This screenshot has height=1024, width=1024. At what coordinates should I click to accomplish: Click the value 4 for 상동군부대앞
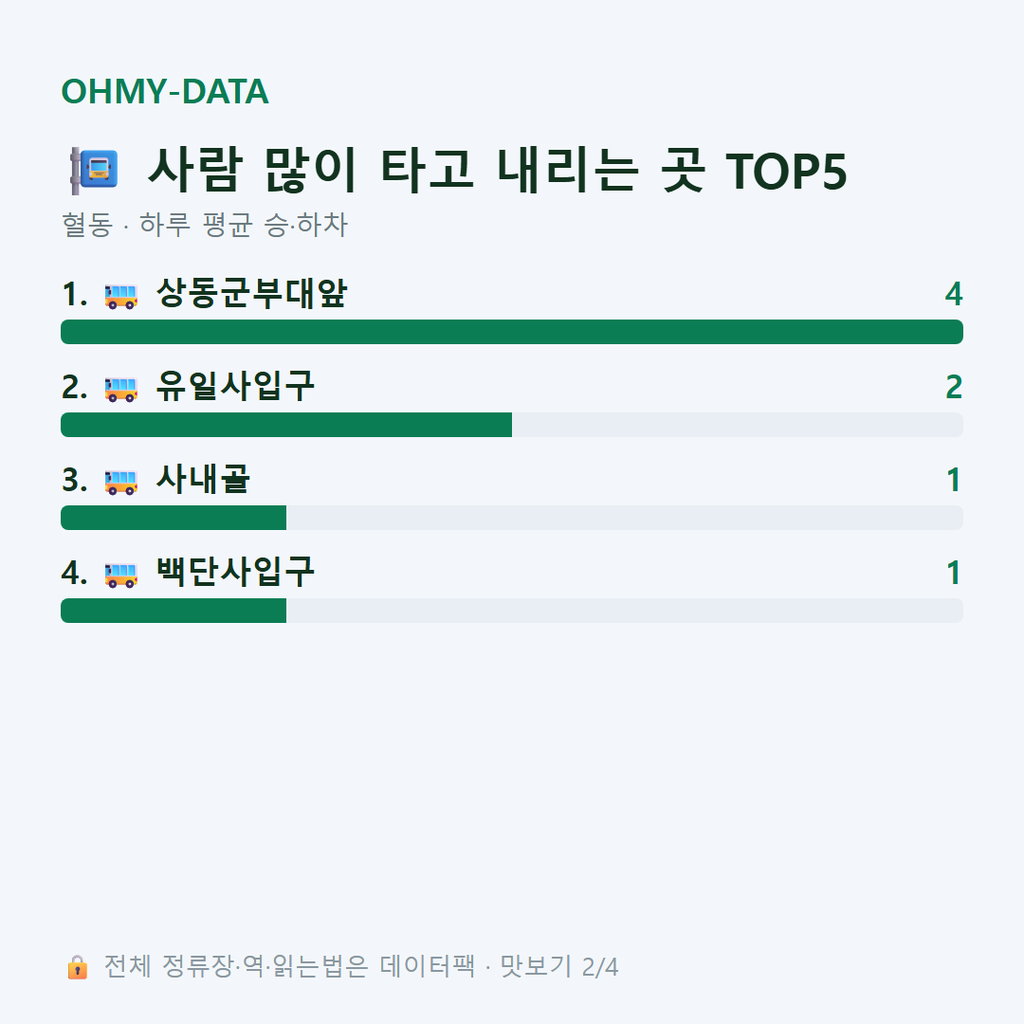(x=953, y=294)
